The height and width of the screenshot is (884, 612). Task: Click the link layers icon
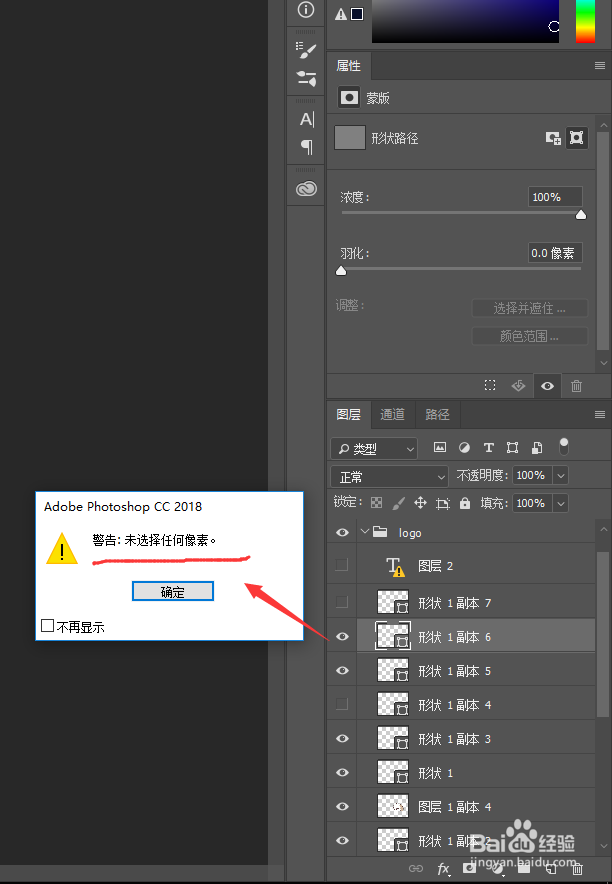click(416, 868)
